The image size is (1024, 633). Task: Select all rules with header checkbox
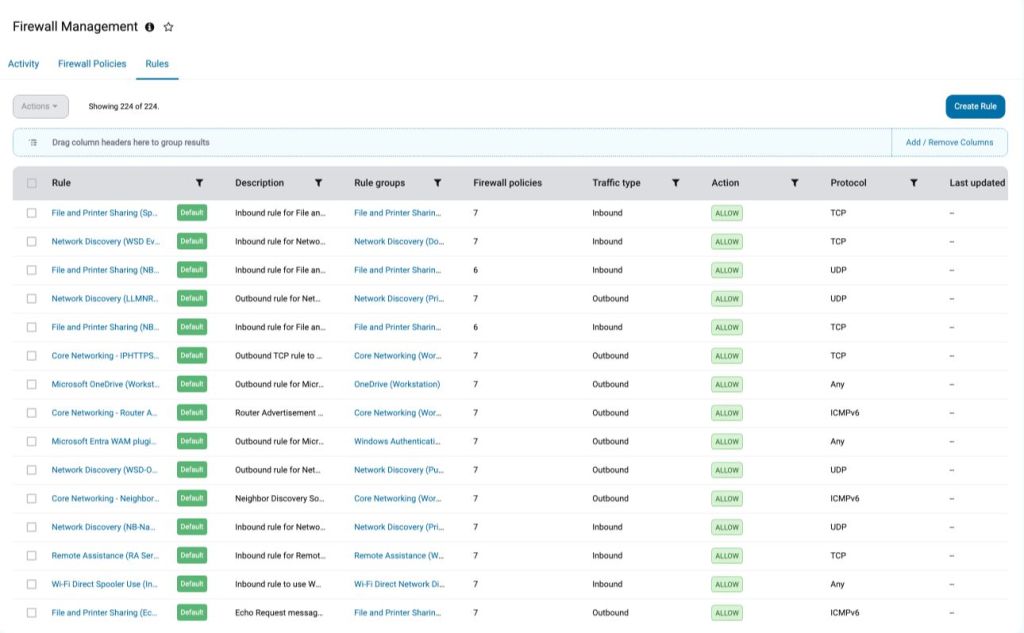(x=31, y=183)
